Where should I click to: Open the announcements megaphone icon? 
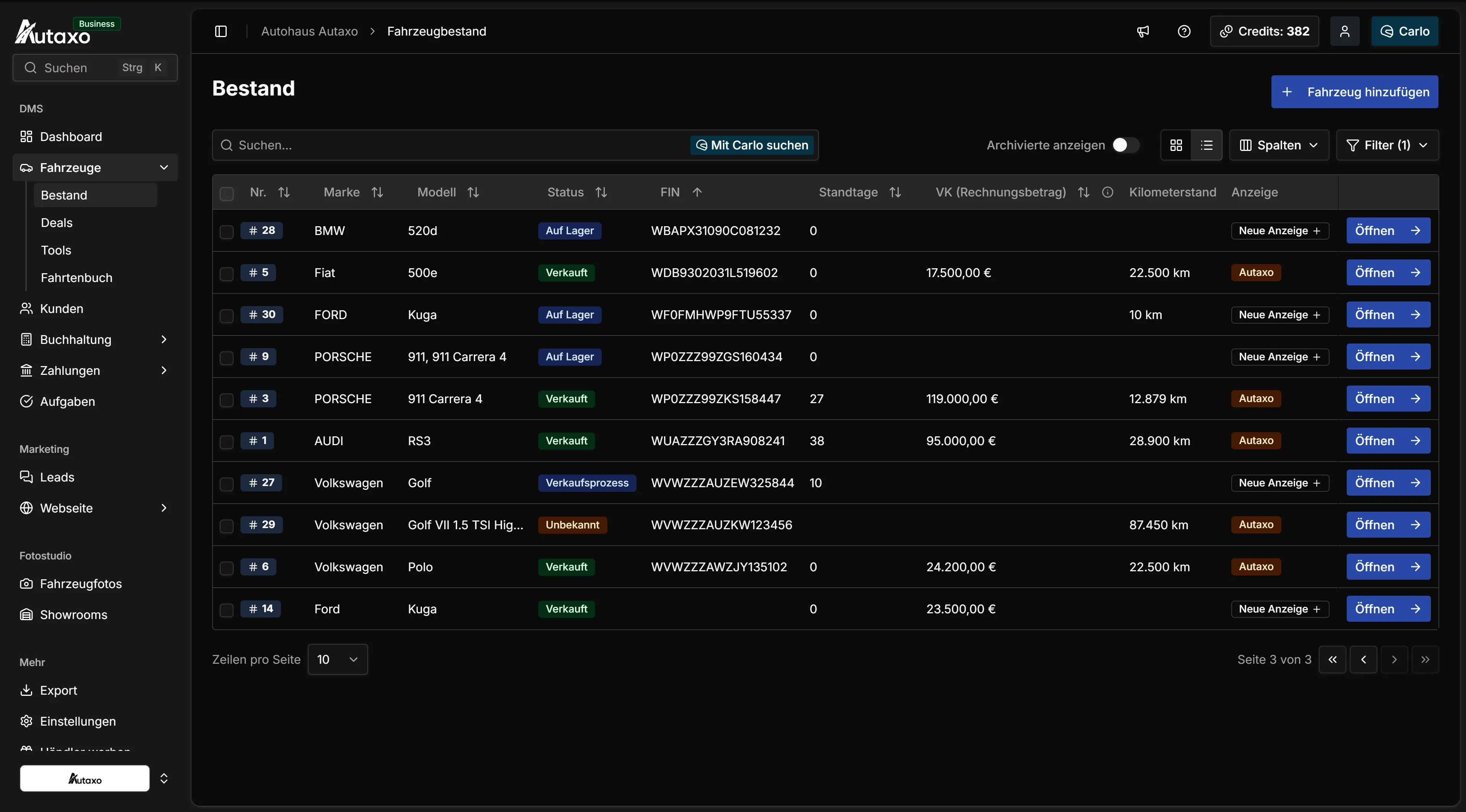(1143, 31)
